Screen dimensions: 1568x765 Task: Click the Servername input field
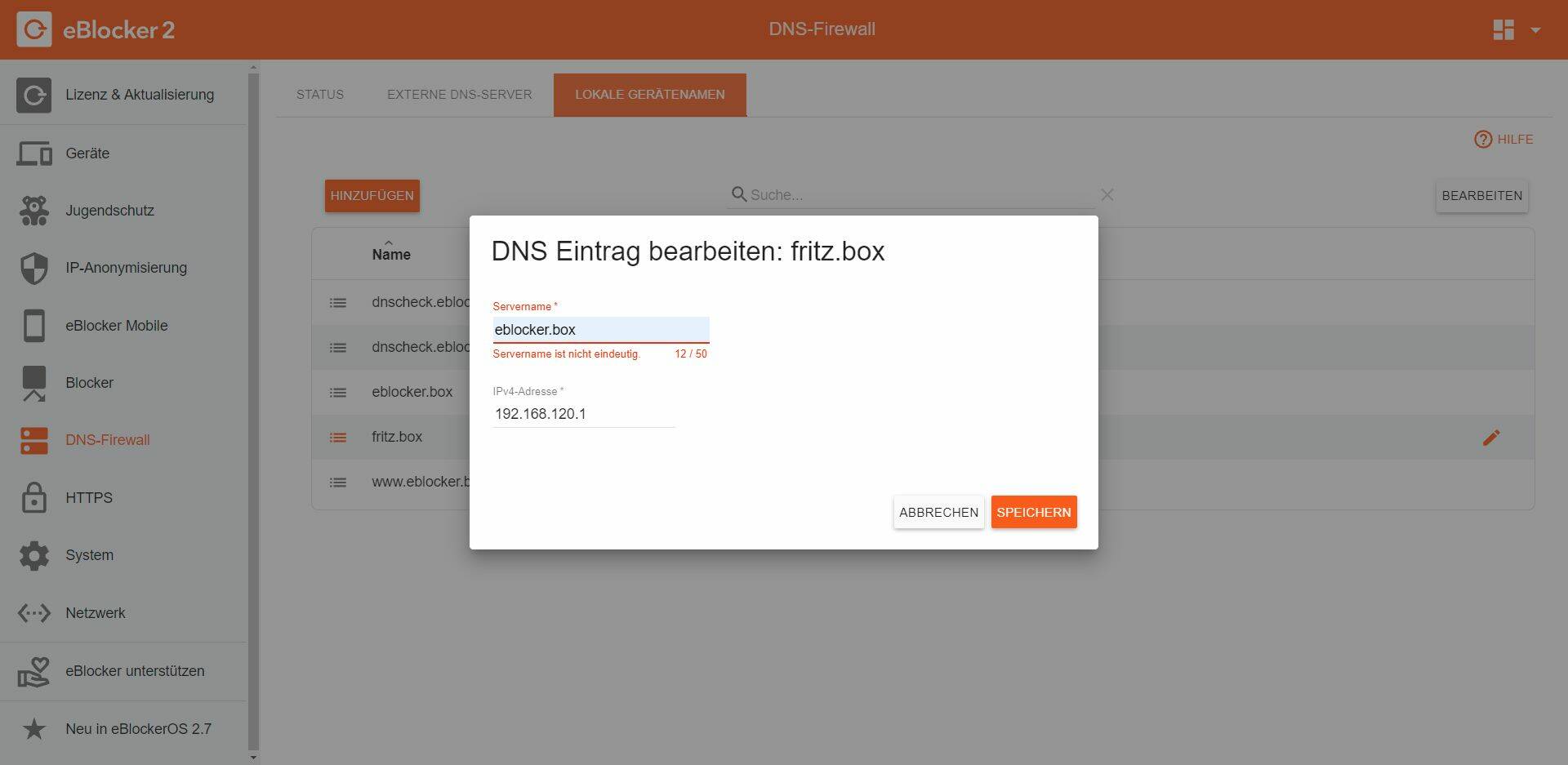(601, 330)
